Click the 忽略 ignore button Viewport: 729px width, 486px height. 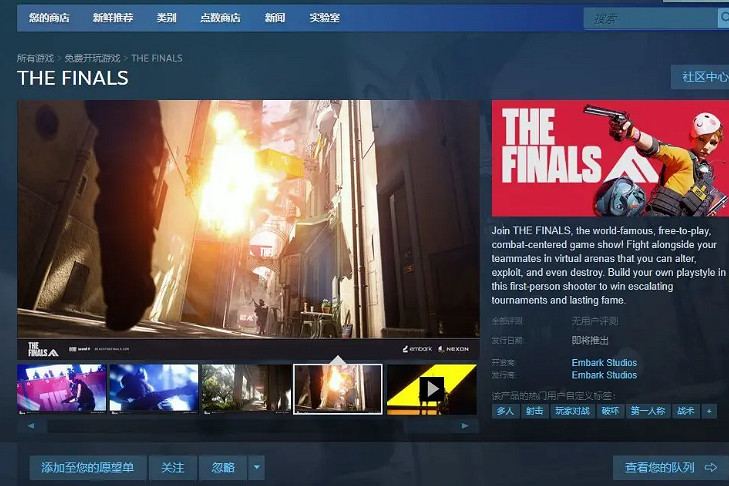click(223, 467)
